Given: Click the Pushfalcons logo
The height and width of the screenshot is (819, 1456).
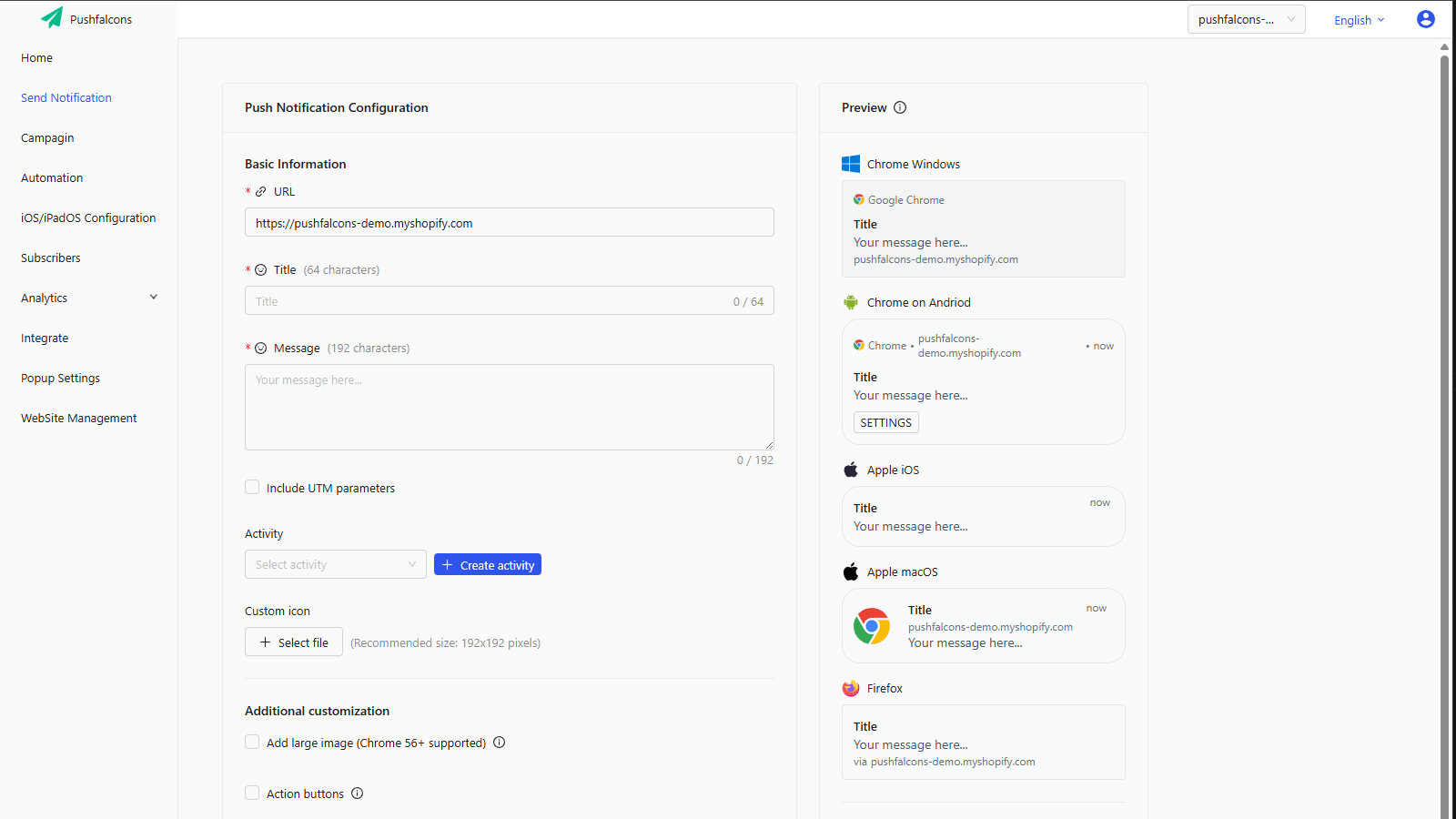Looking at the screenshot, I should tap(86, 18).
